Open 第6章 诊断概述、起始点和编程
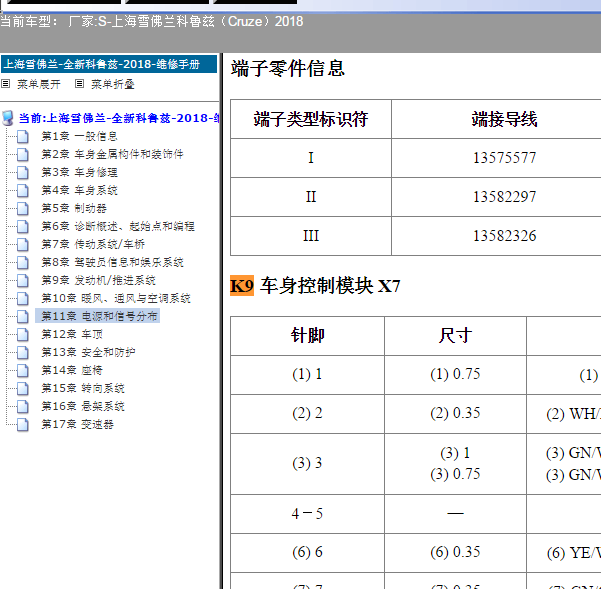 [x=118, y=226]
